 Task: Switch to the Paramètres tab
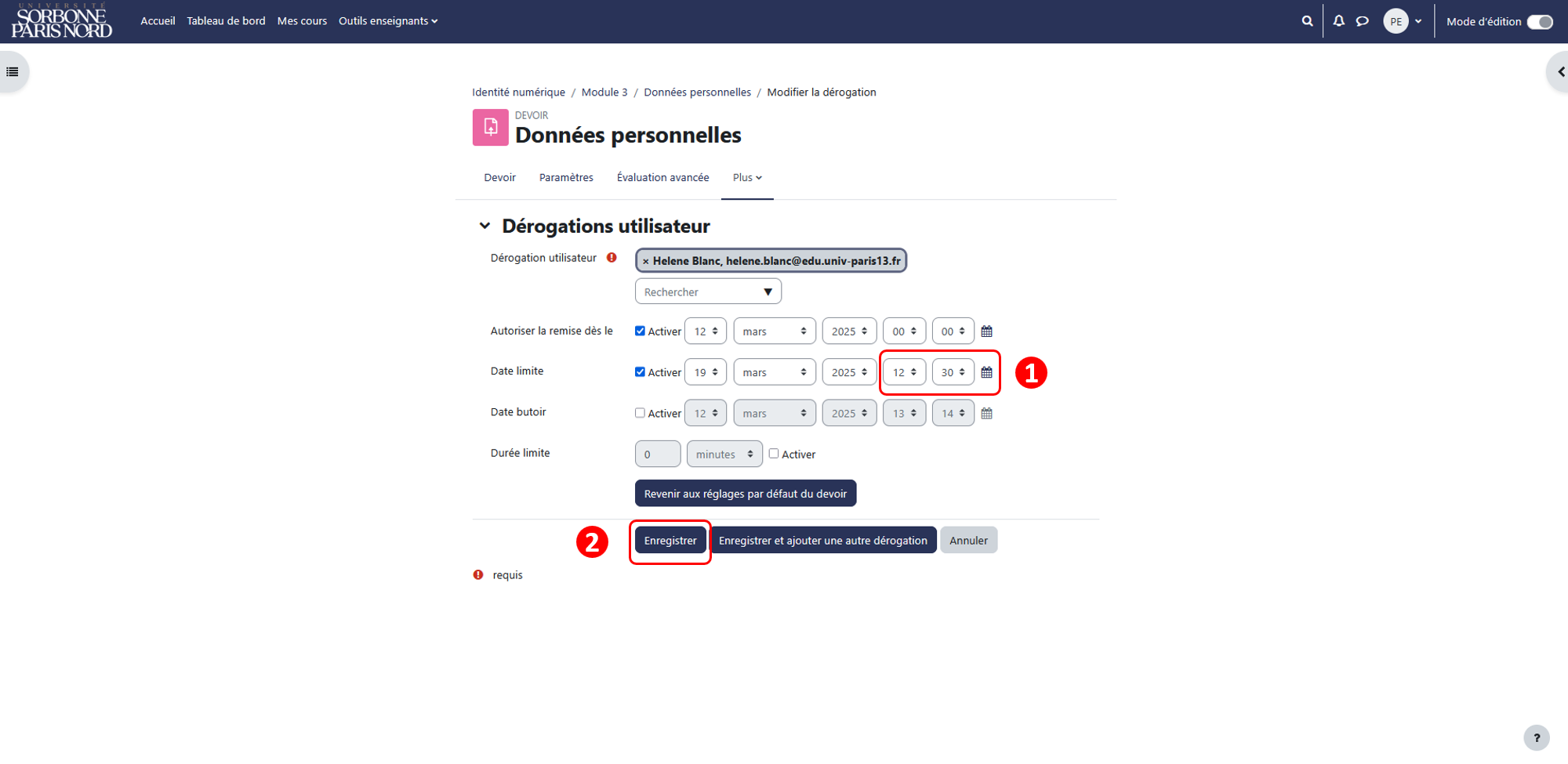tap(566, 178)
